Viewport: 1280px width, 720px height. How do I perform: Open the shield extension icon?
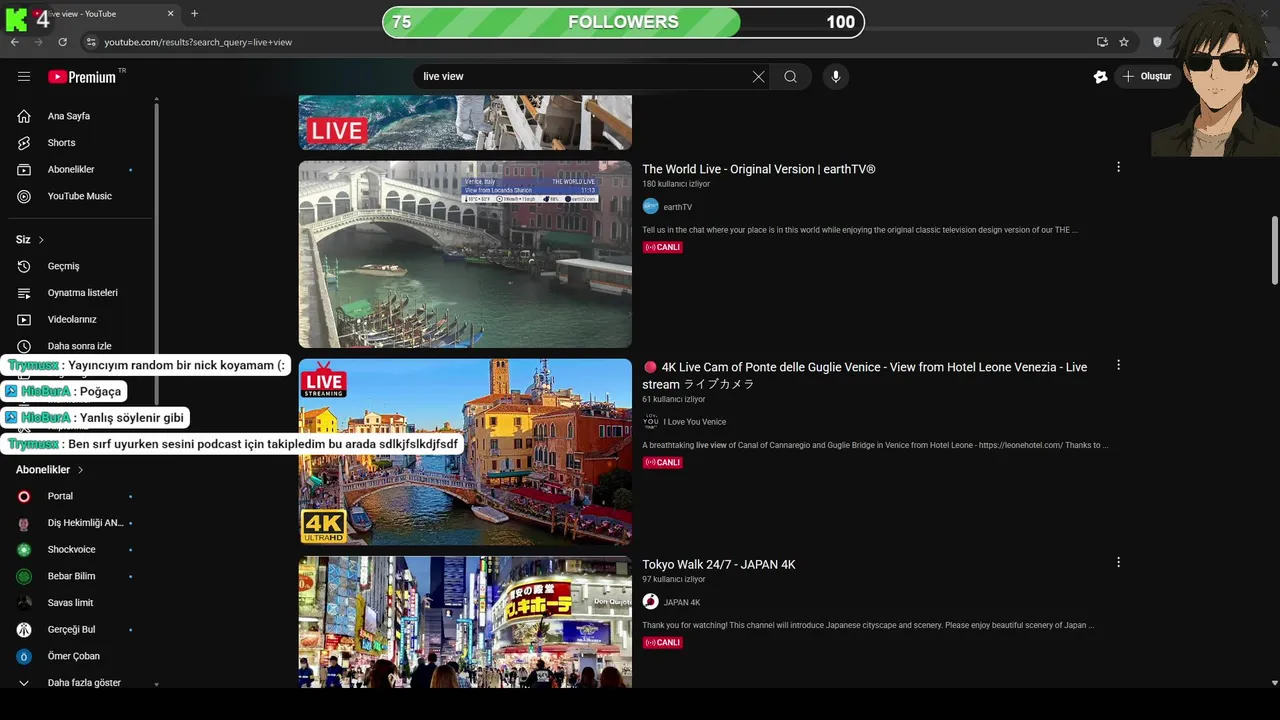coord(1158,42)
